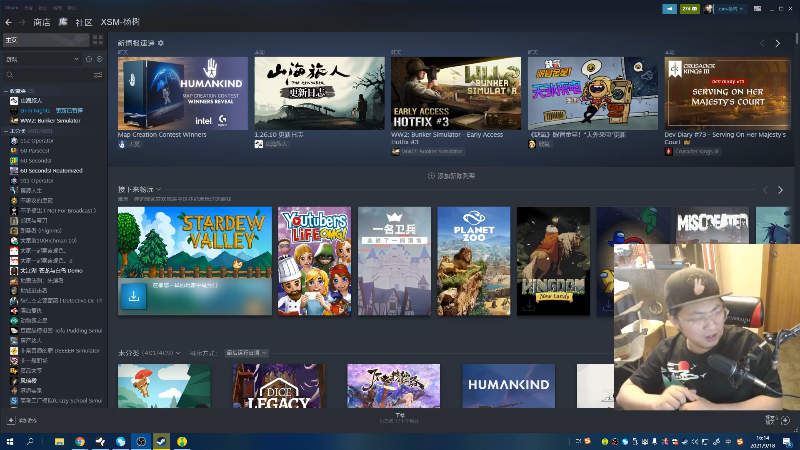Open Google Chrome from taskbar
Image resolution: width=800 pixels, height=450 pixels.
click(x=80, y=441)
